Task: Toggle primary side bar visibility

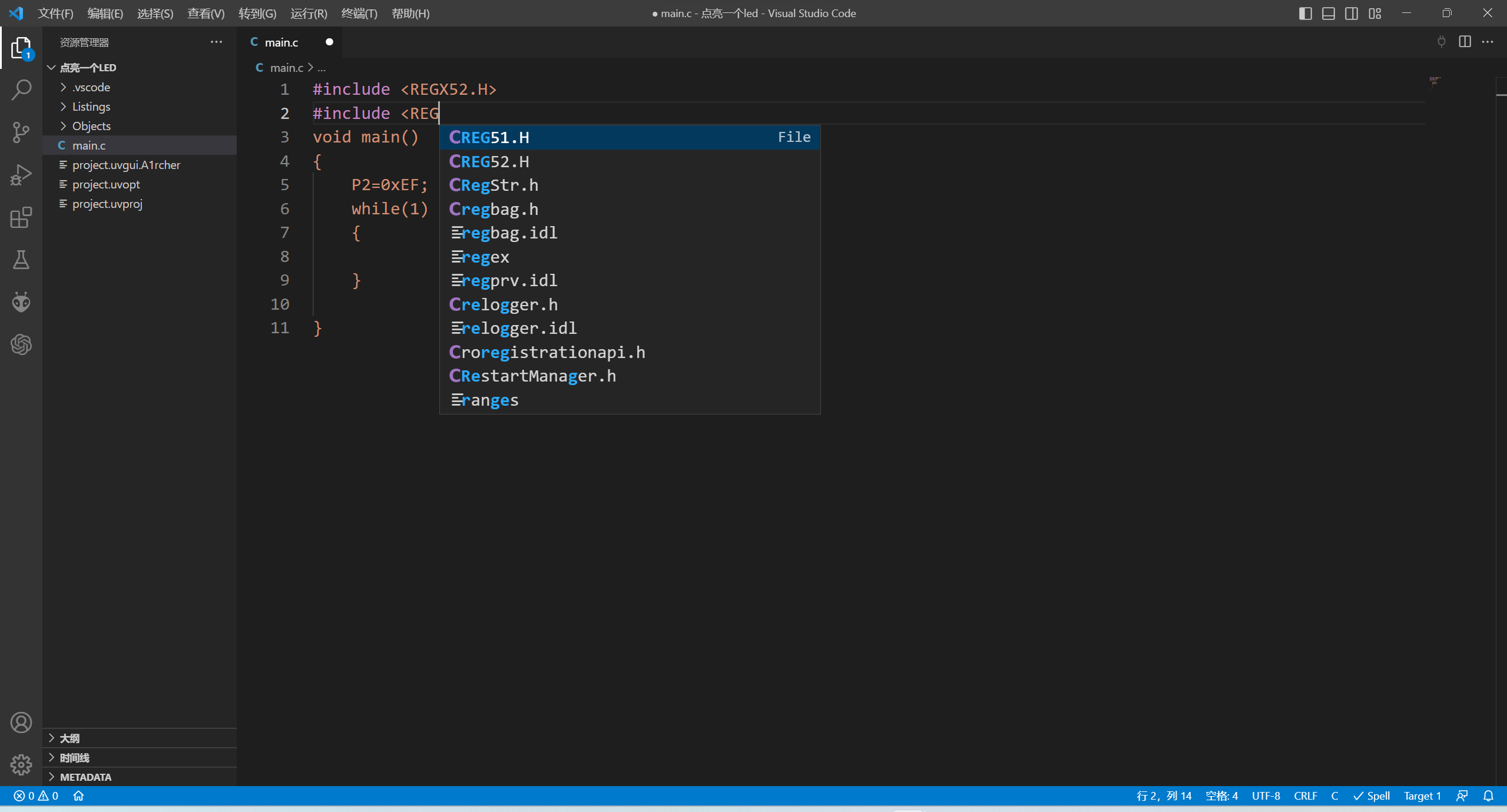Action: click(1305, 13)
